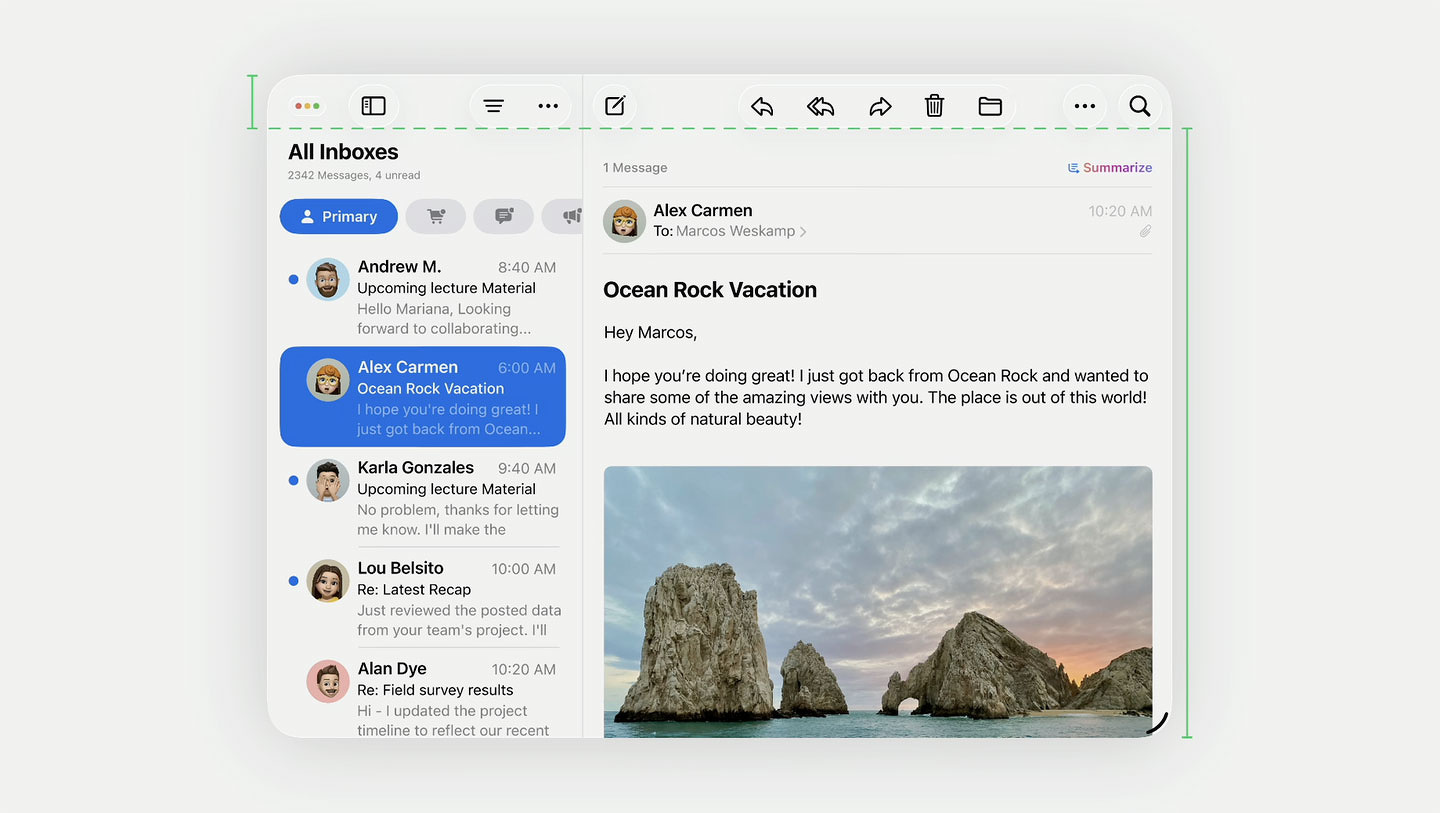Switch to chat bubble updates category tab
Image resolution: width=1440 pixels, height=813 pixels.
tap(504, 216)
